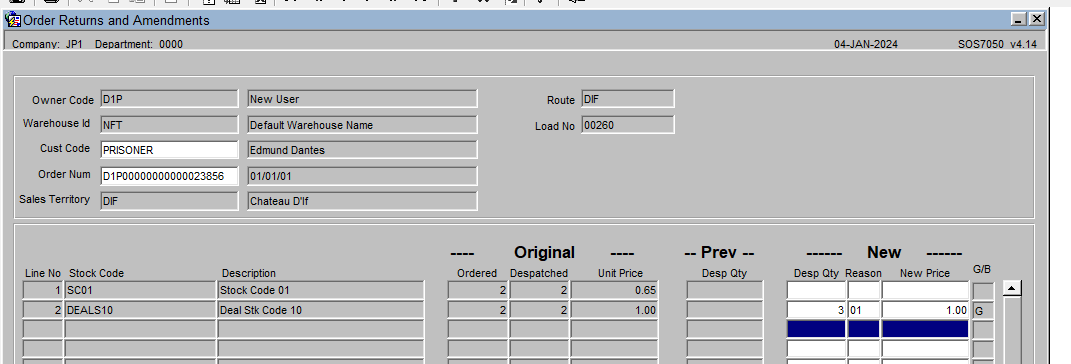Select the highlighted blue Desp Qty cell on row three
The width and height of the screenshot is (1071, 364).
click(816, 329)
